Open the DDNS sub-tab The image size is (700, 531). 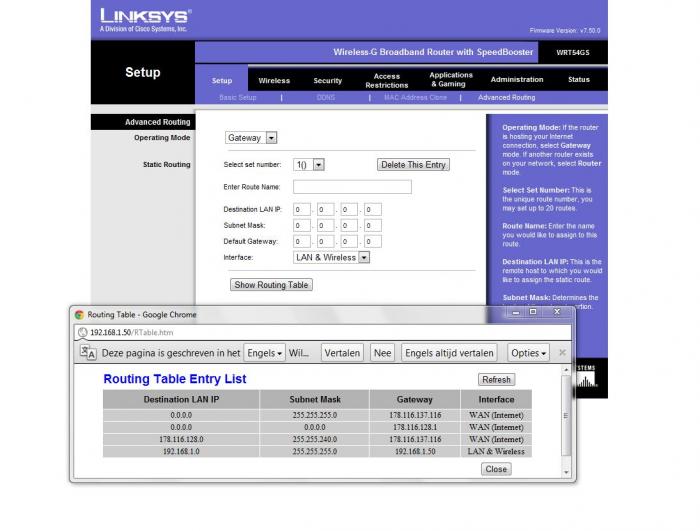coord(326,97)
